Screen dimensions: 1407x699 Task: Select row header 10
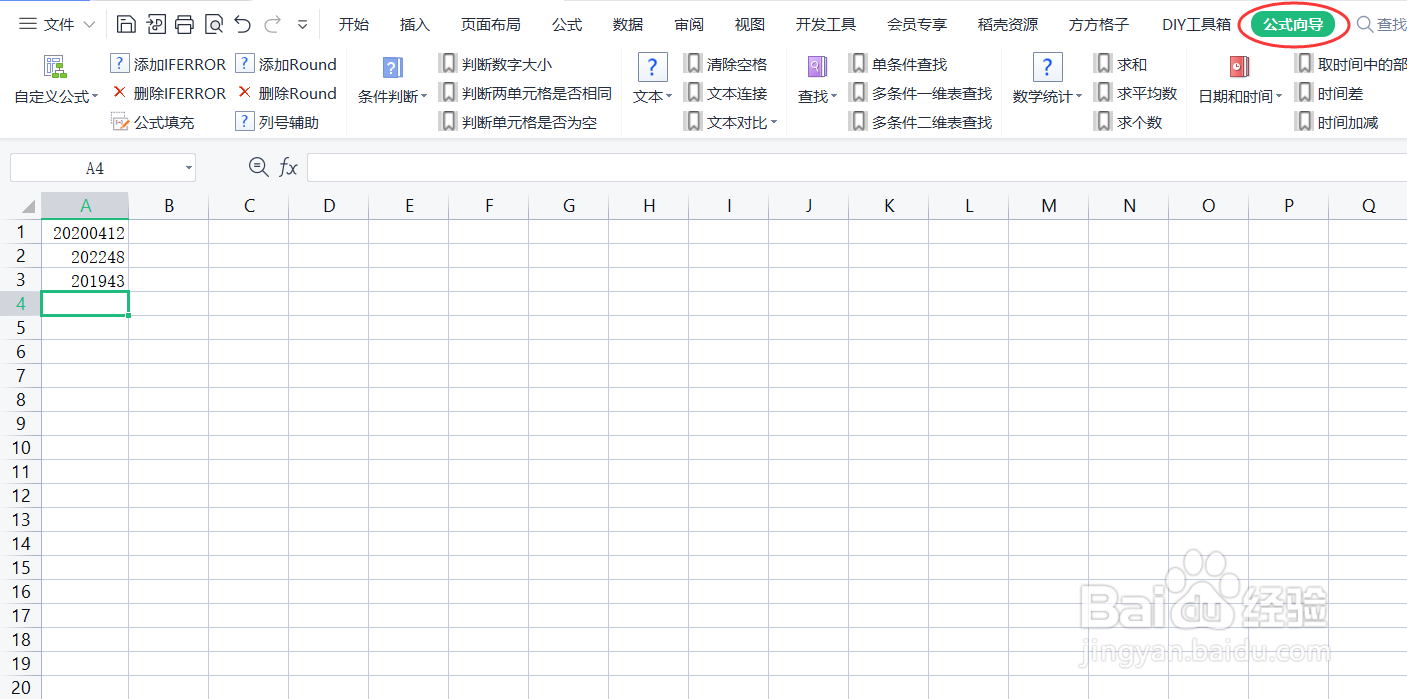[x=21, y=448]
